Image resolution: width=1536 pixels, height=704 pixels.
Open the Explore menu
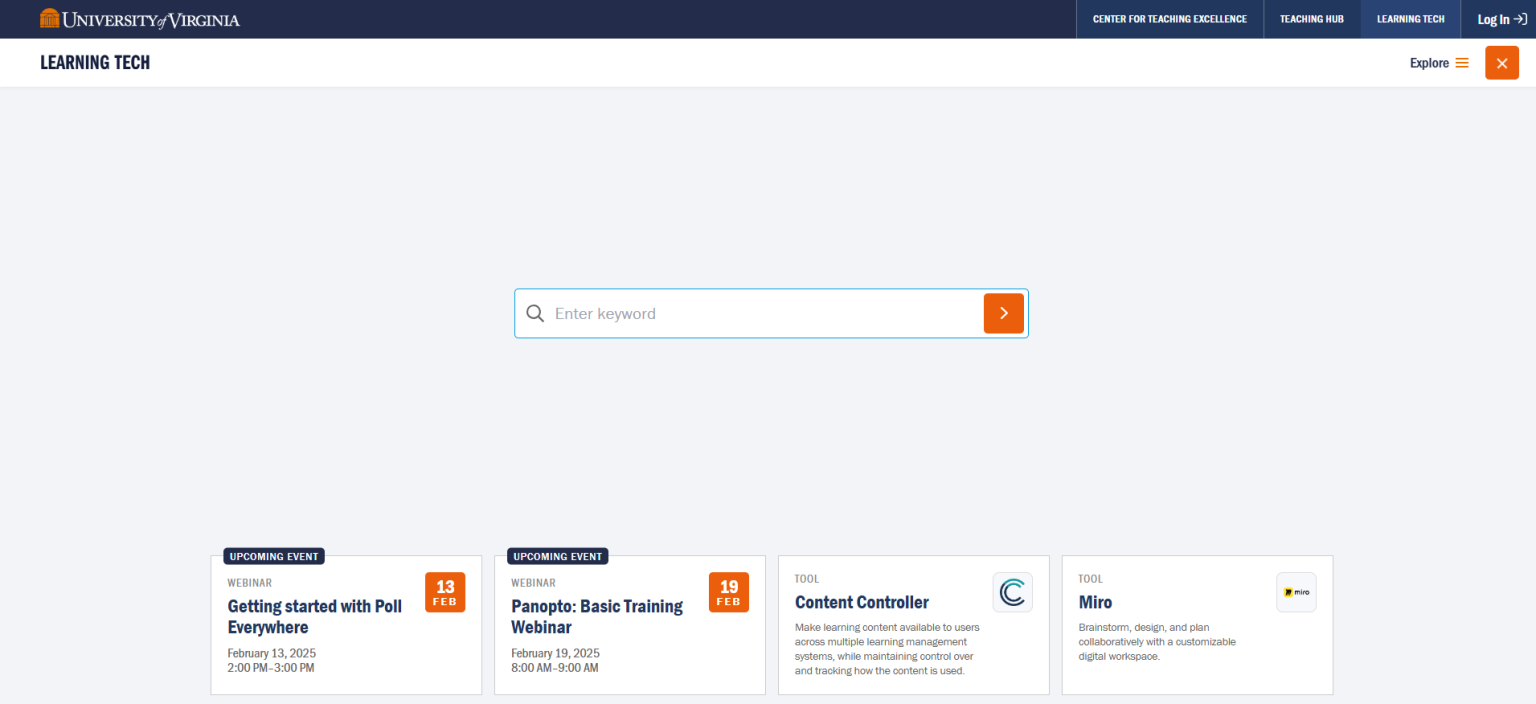point(1427,62)
